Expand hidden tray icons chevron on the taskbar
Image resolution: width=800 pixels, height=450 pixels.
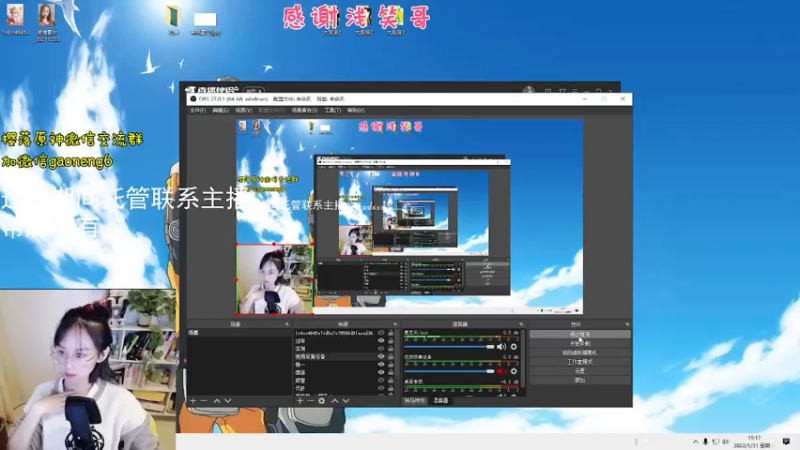click(x=695, y=442)
